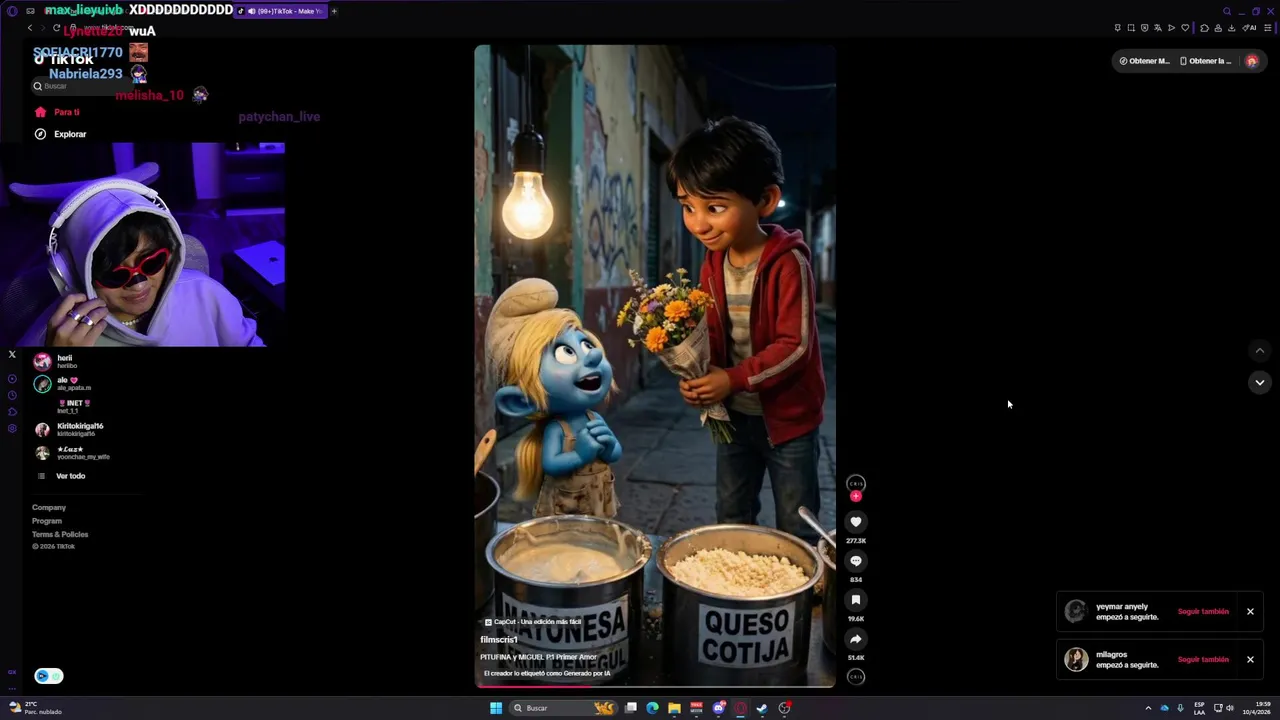Open the sidebar gear settings icon
This screenshot has width=1280, height=720.
[12, 428]
